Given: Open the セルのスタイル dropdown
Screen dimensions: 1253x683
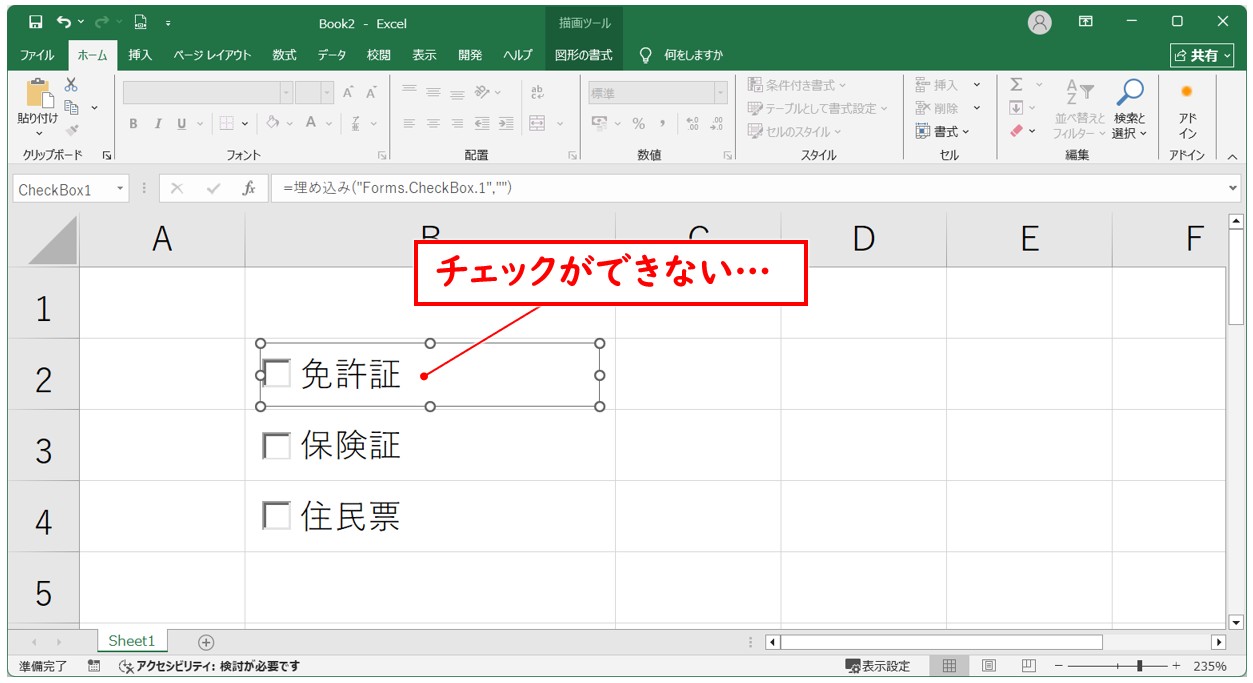Looking at the screenshot, I should 795,131.
